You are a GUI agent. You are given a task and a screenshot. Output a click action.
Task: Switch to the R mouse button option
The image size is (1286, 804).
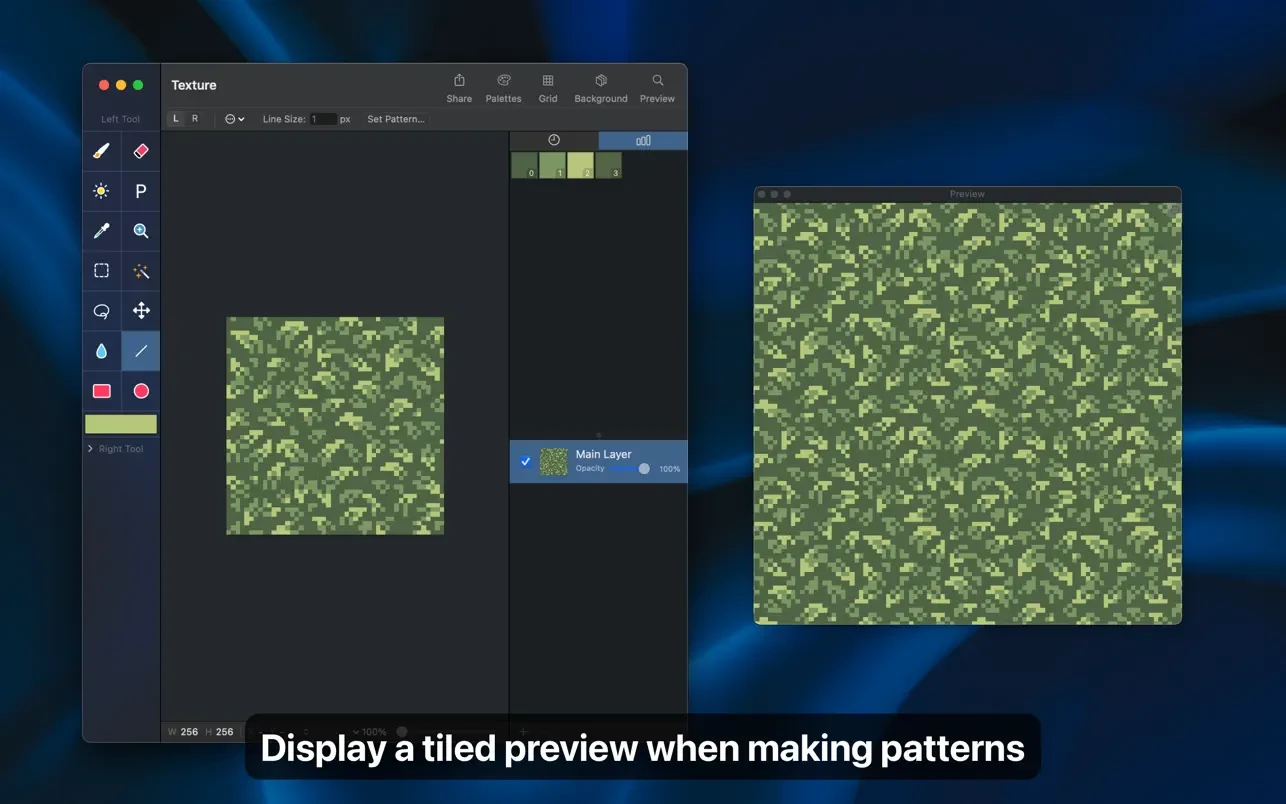pos(195,119)
